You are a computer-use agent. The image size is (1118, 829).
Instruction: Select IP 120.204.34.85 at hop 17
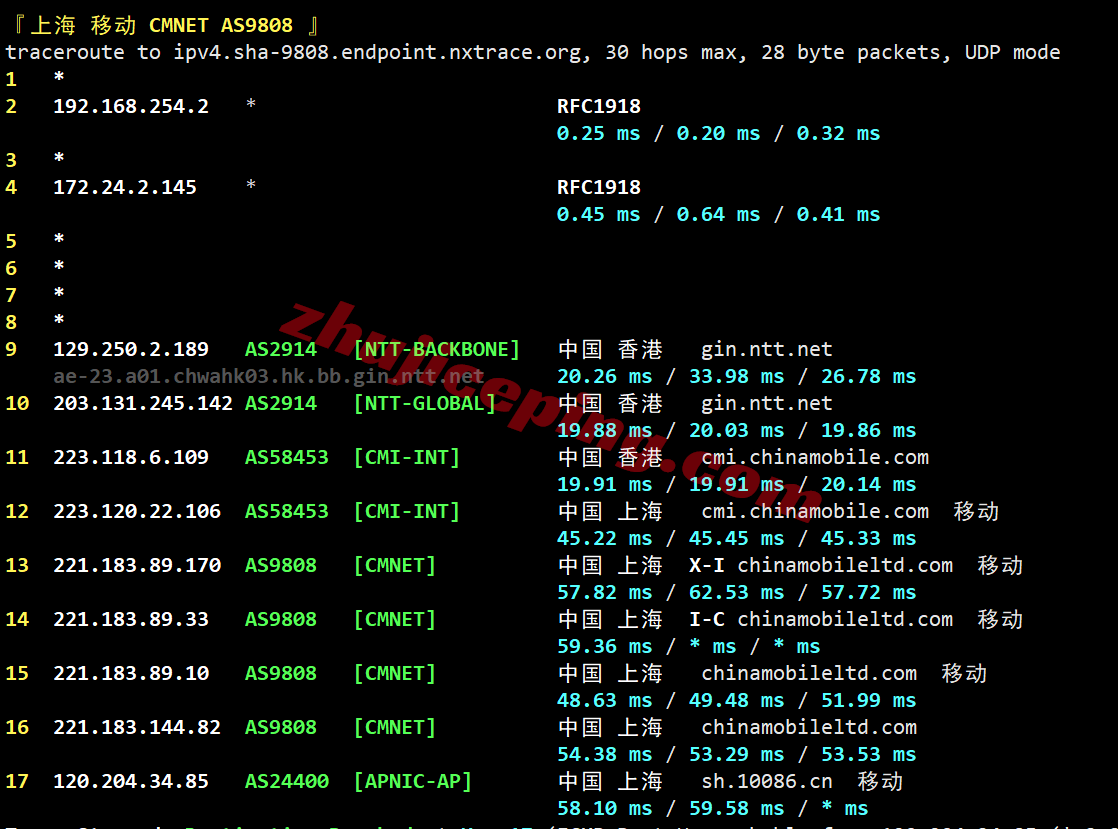(131, 781)
